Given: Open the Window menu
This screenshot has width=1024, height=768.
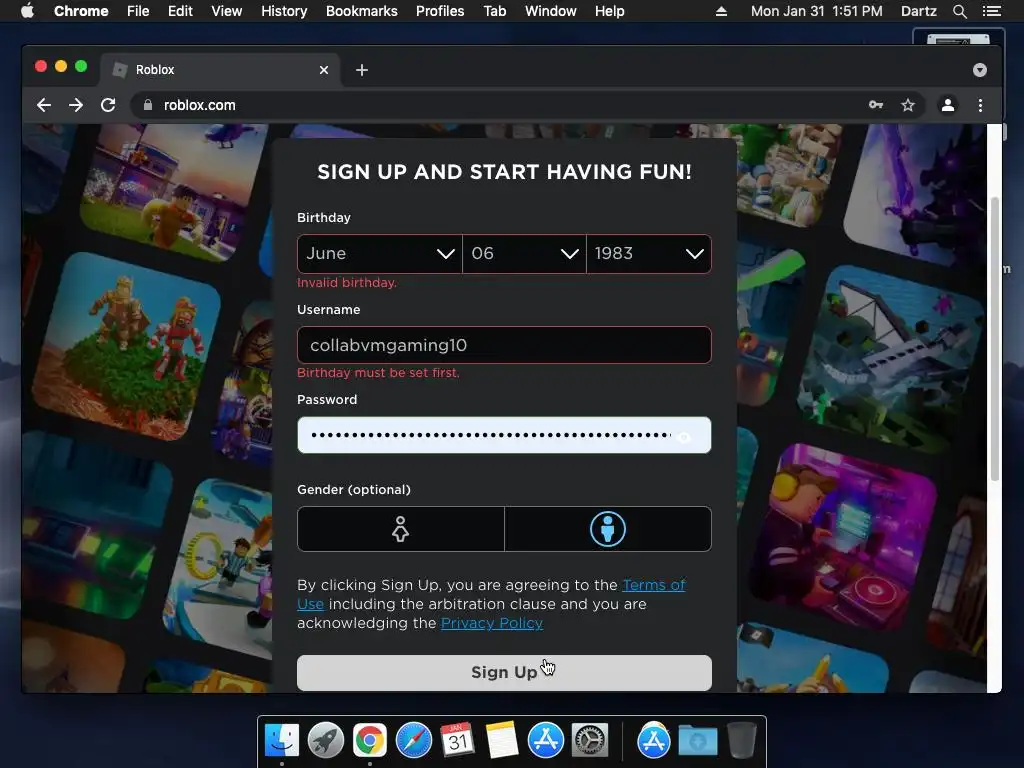Looking at the screenshot, I should 551,11.
